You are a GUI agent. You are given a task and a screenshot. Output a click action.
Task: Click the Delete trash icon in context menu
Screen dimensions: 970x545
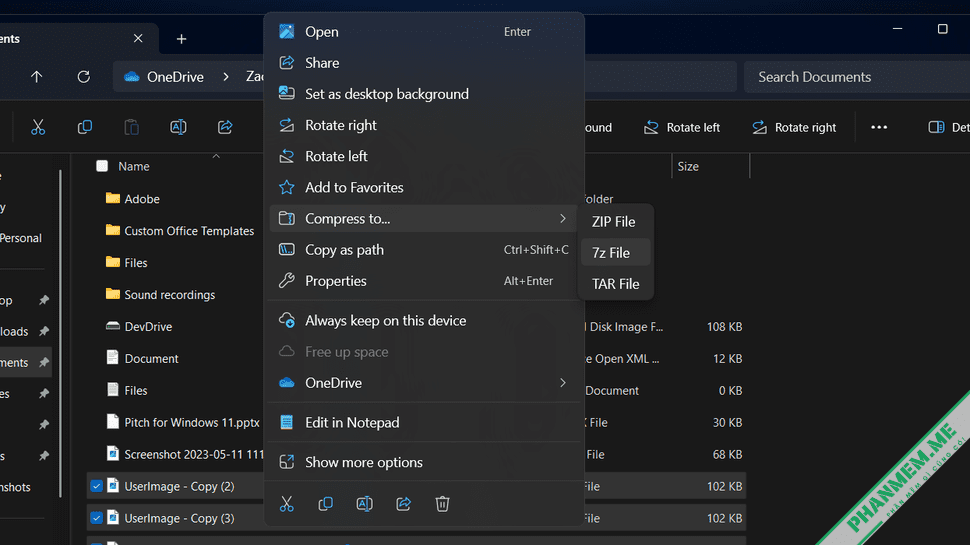442,504
